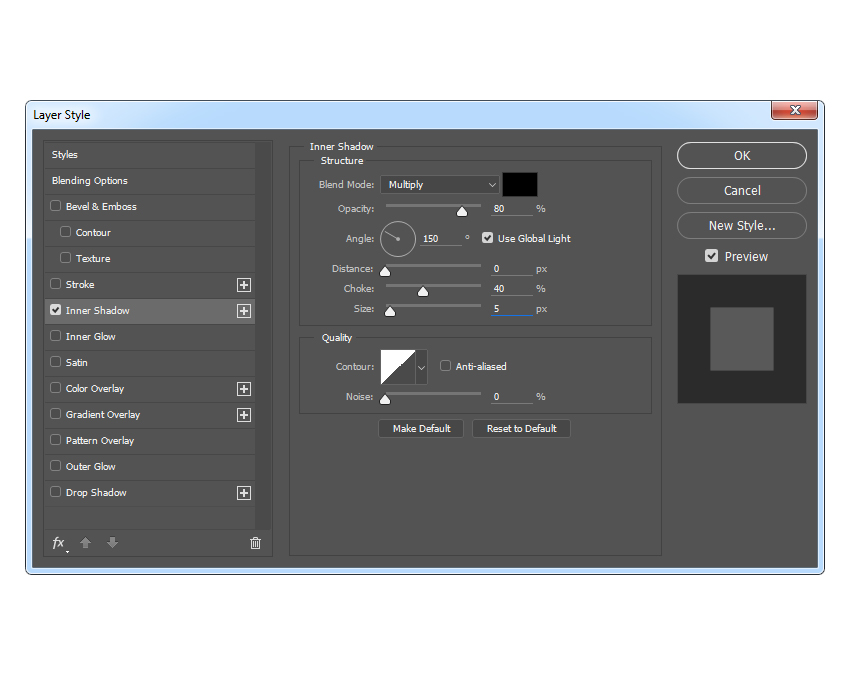The width and height of the screenshot is (850, 675).
Task: Open the Blend Mode dropdown
Action: coord(439,185)
